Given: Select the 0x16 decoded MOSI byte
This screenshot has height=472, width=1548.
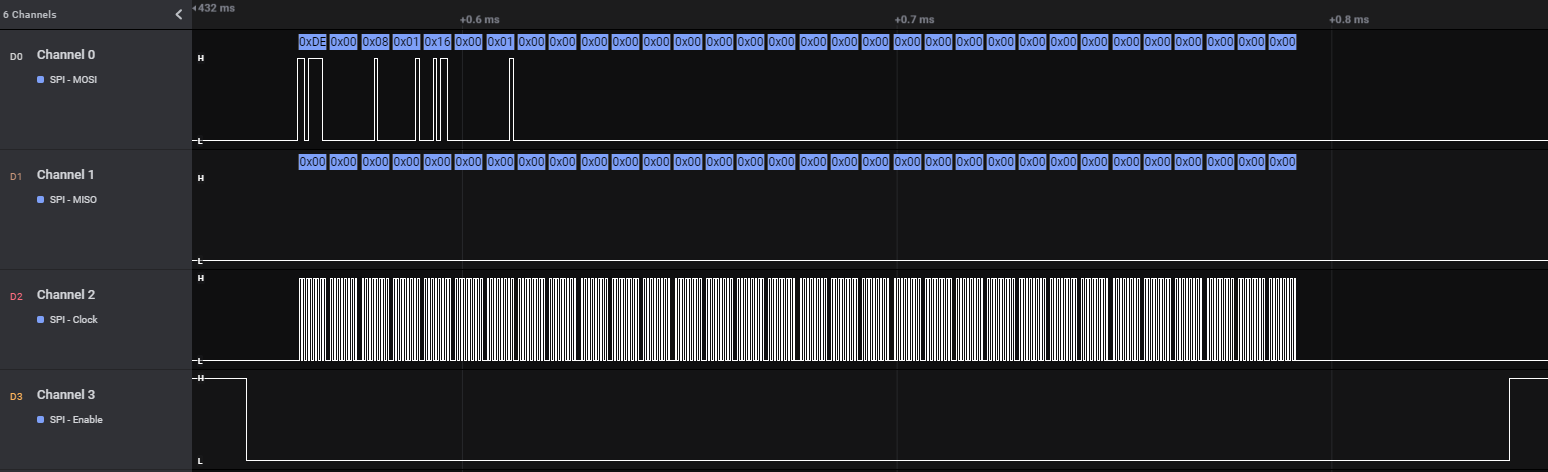Looking at the screenshot, I should (437, 42).
